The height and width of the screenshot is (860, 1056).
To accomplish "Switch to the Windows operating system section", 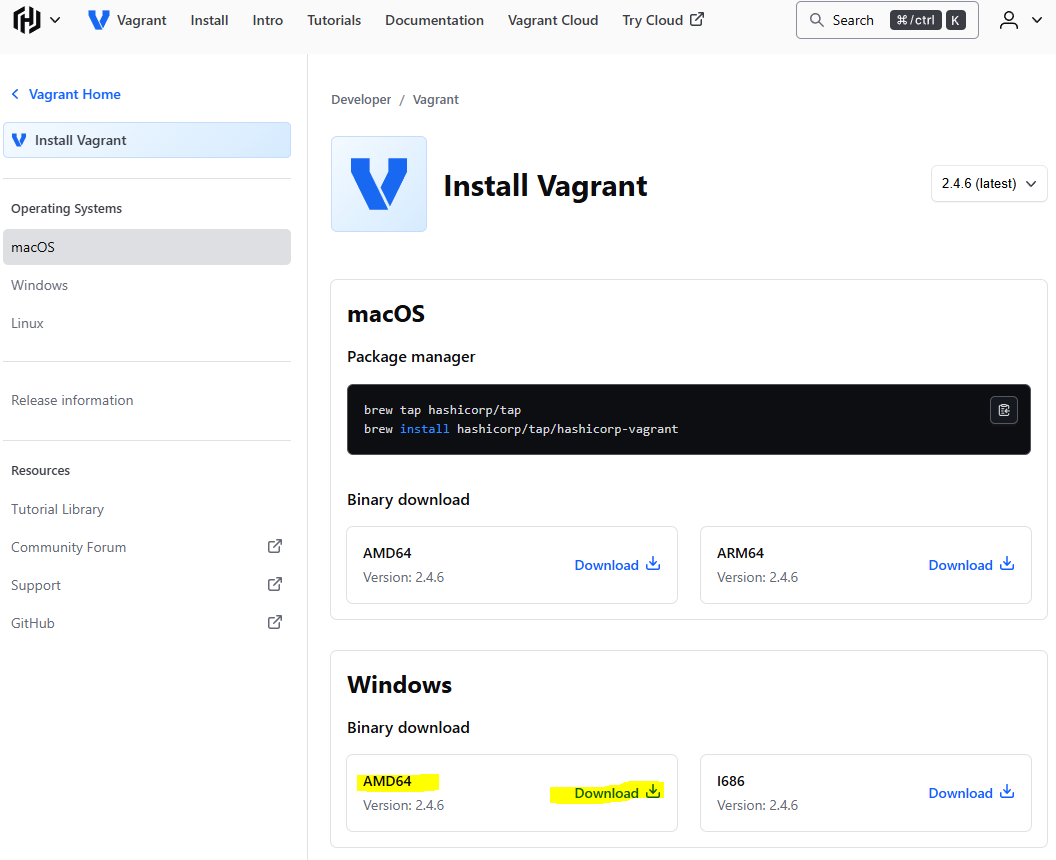I will 39,285.
